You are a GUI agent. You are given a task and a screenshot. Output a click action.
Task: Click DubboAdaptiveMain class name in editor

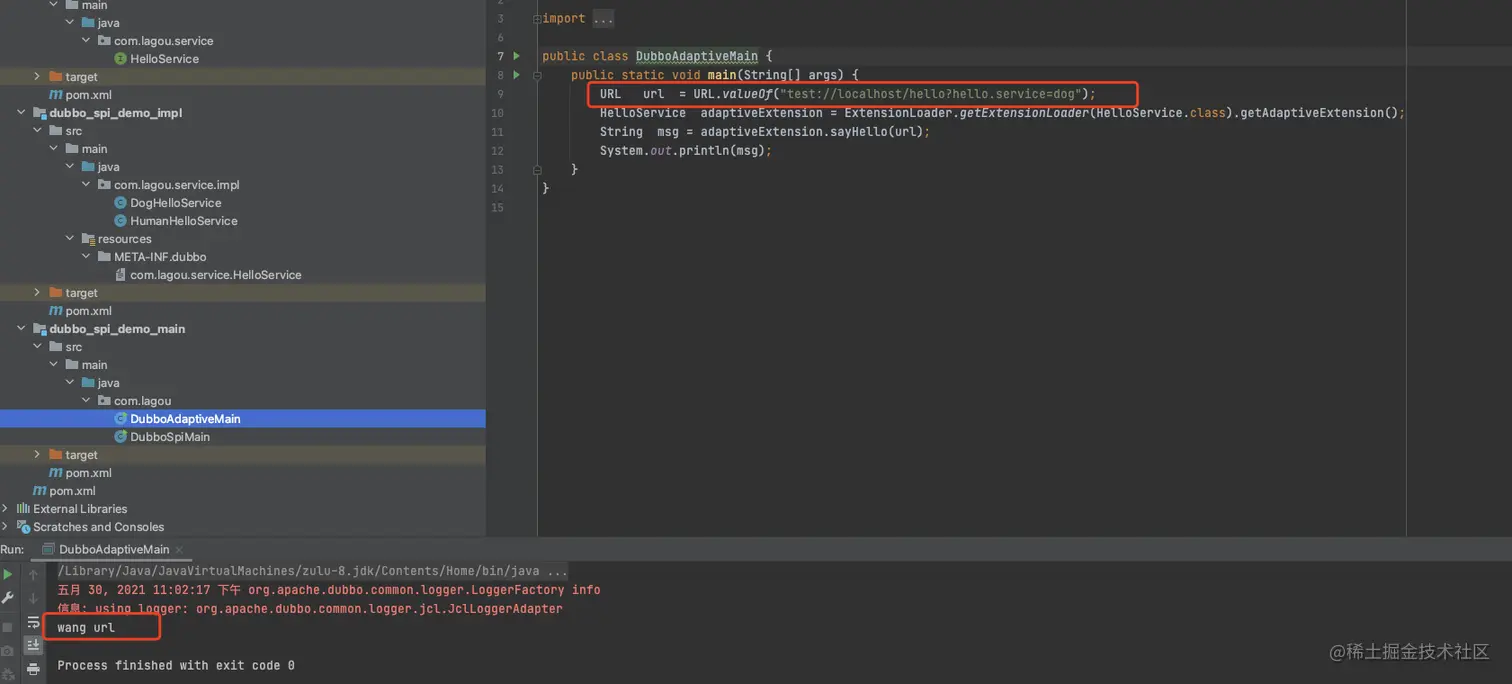click(x=697, y=56)
